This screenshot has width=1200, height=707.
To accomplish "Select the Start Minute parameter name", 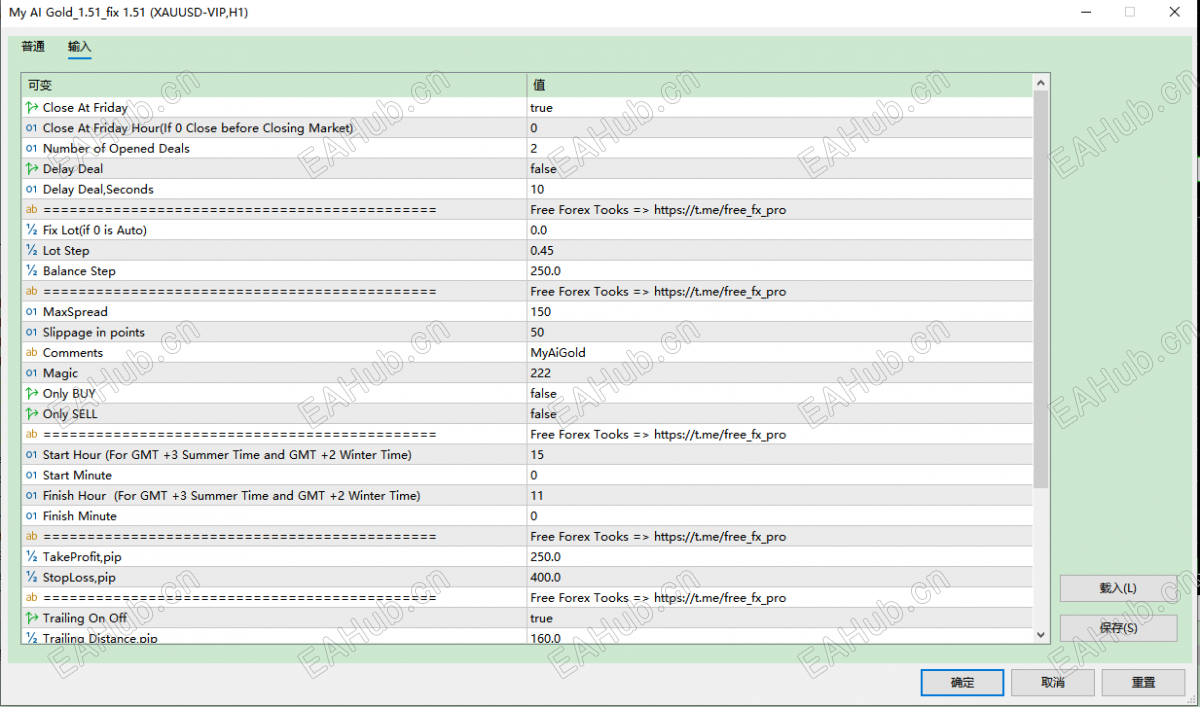I will pyautogui.click(x=77, y=475).
